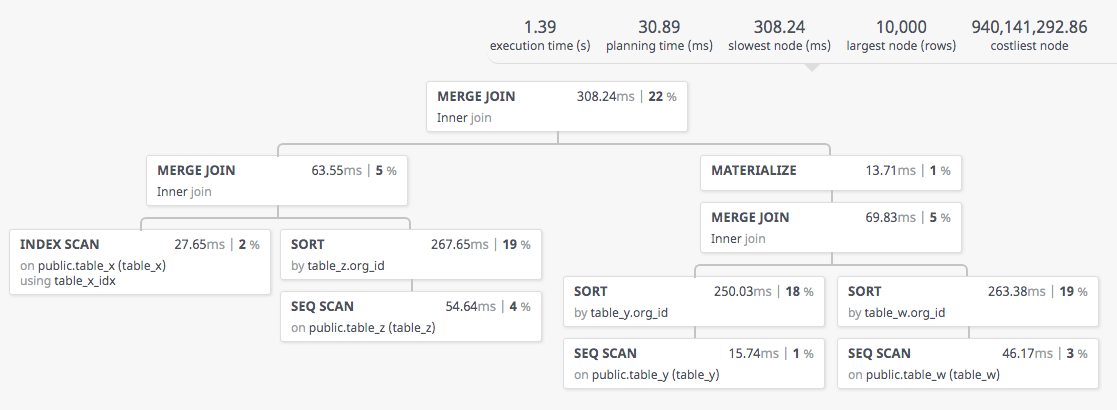Open the SORT node by table_y.org_id
This screenshot has width=1117, height=410.
(694, 301)
